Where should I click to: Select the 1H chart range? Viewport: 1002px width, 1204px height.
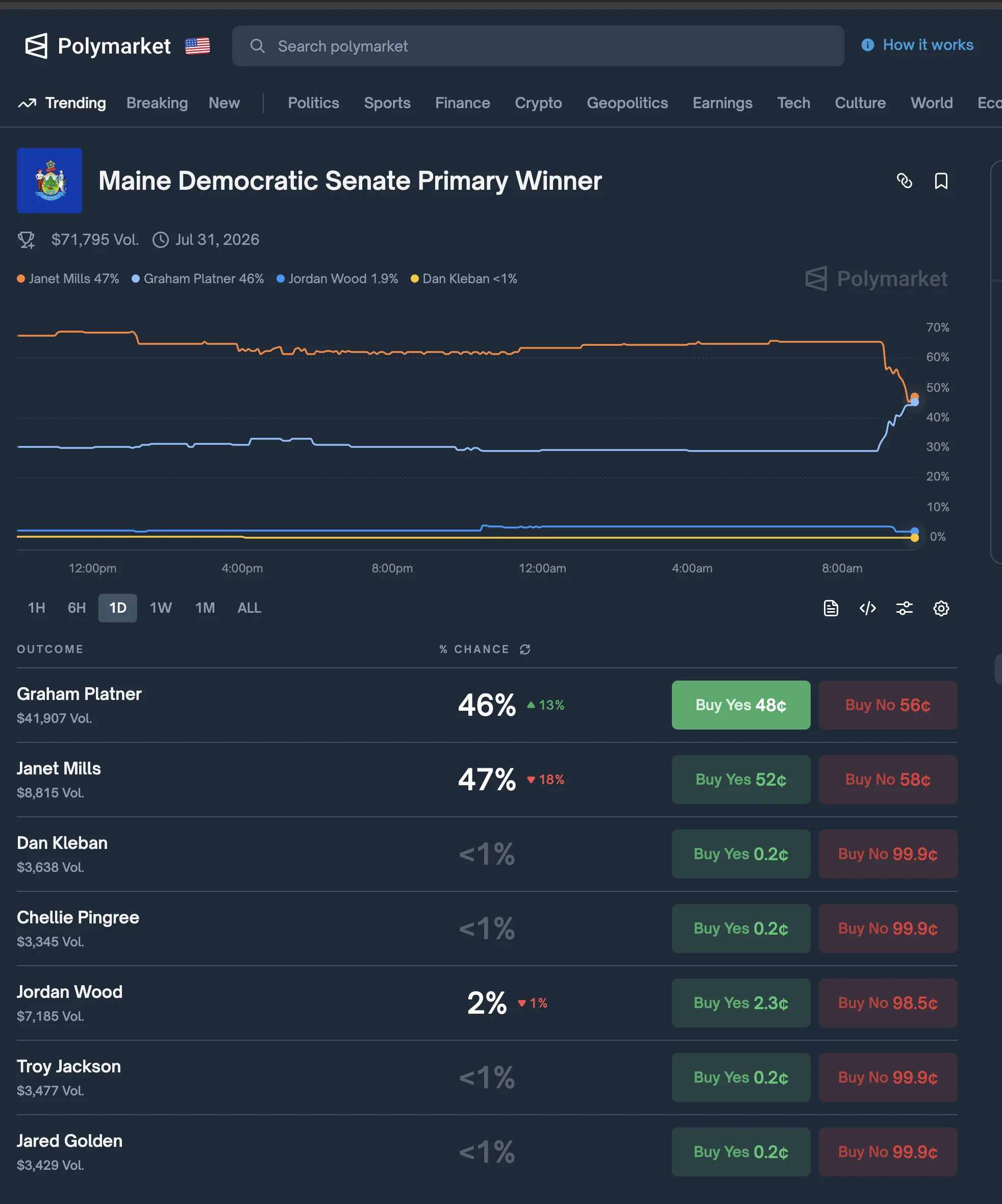coord(37,608)
